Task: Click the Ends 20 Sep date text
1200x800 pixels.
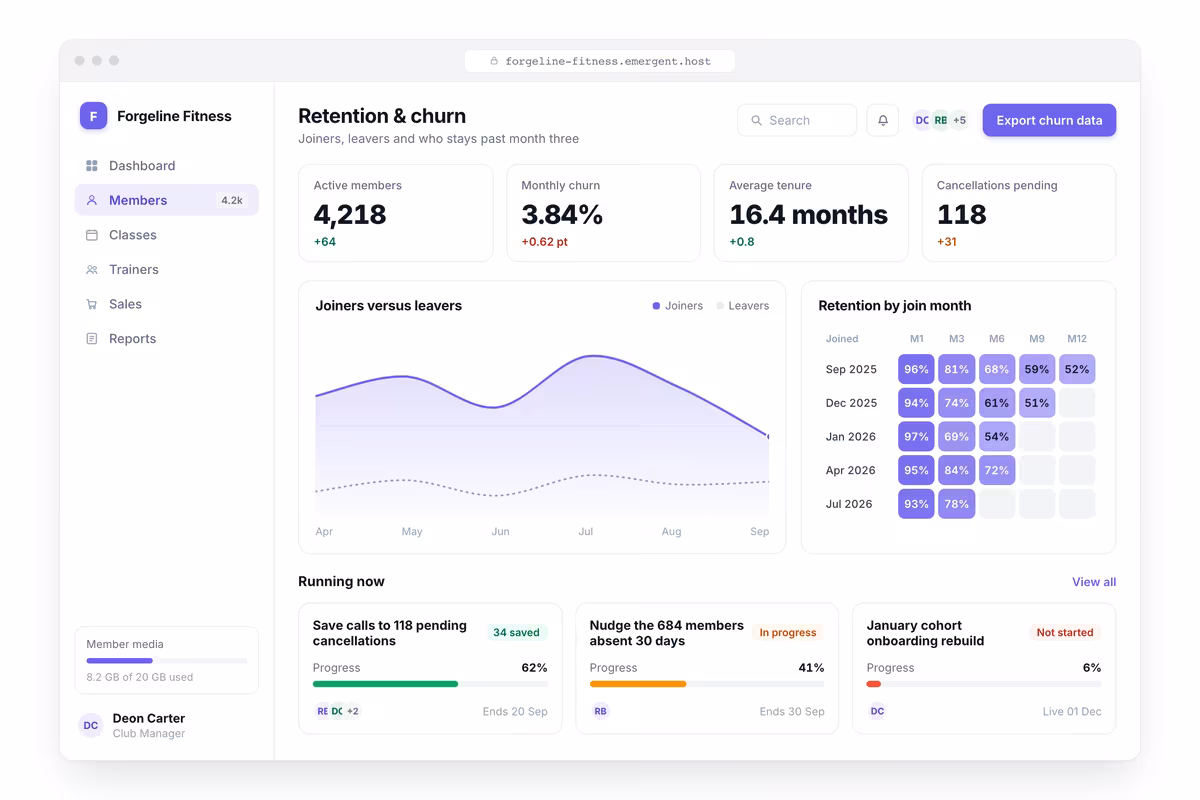Action: point(515,712)
